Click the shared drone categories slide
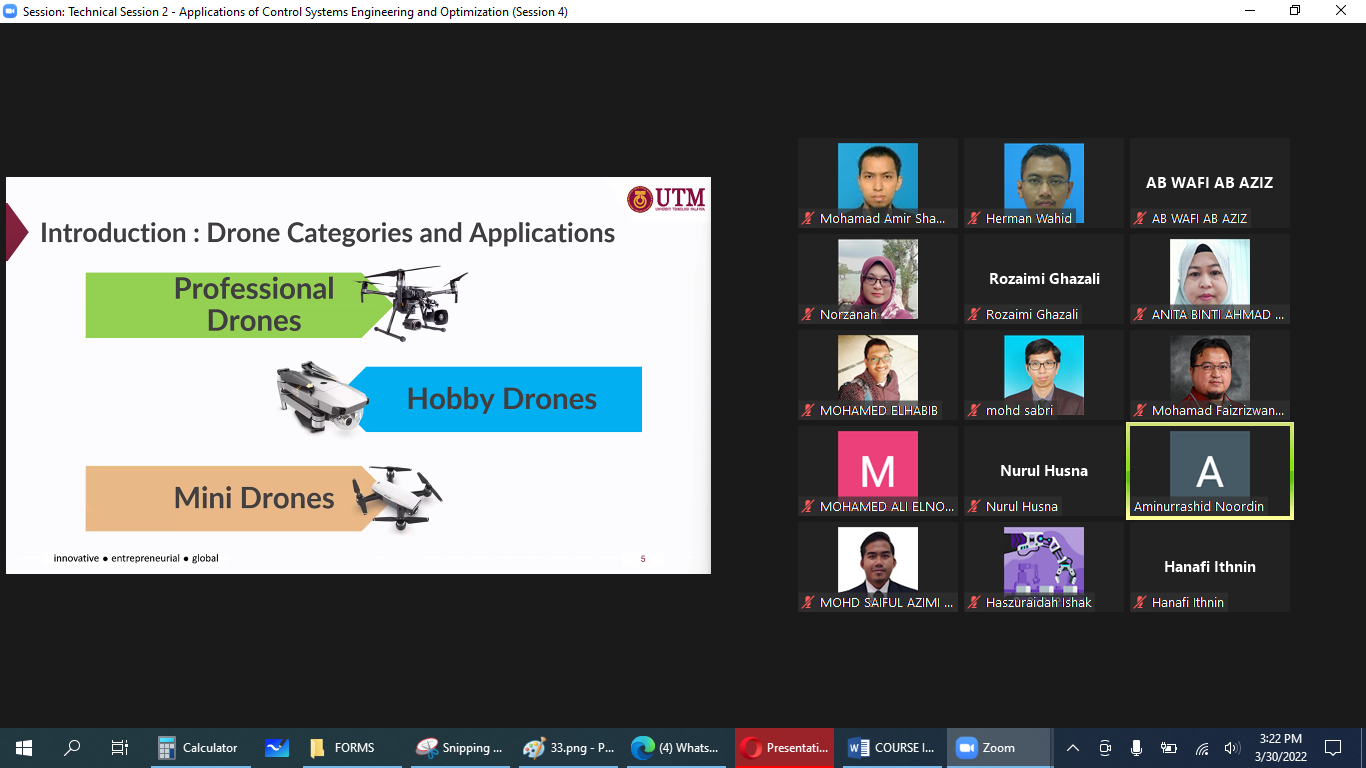Image resolution: width=1366 pixels, height=768 pixels. 358,375
